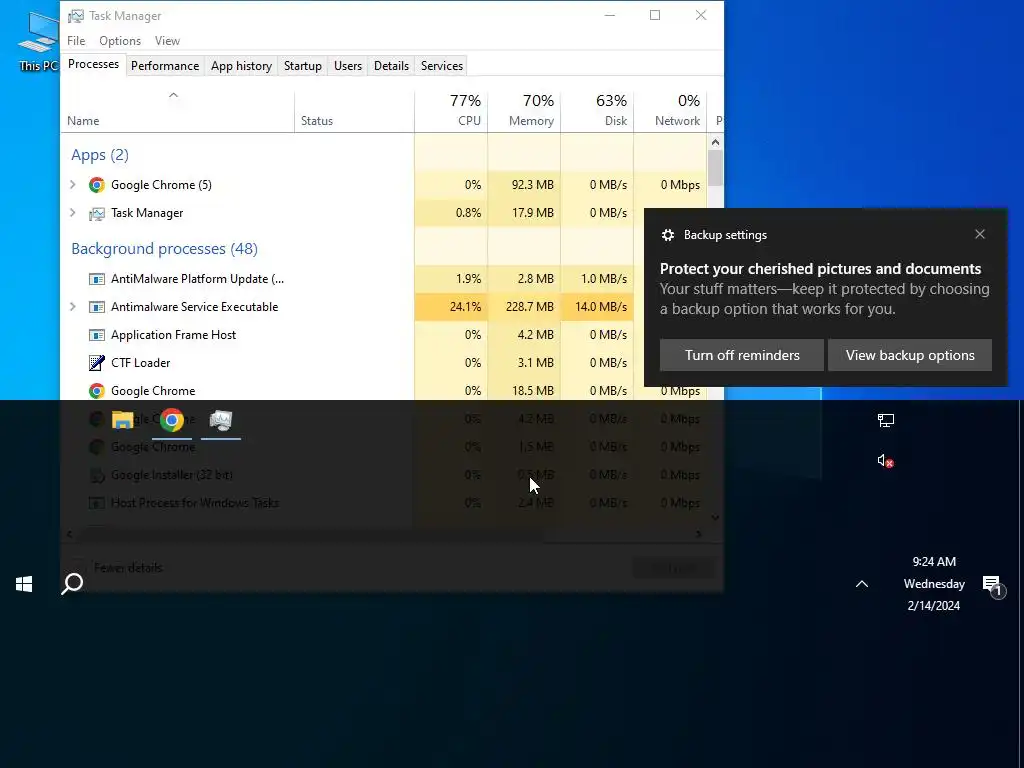Screen dimensions: 1024x768
Task: Click the 1.0 MB/s disk cell
Action: (598, 279)
